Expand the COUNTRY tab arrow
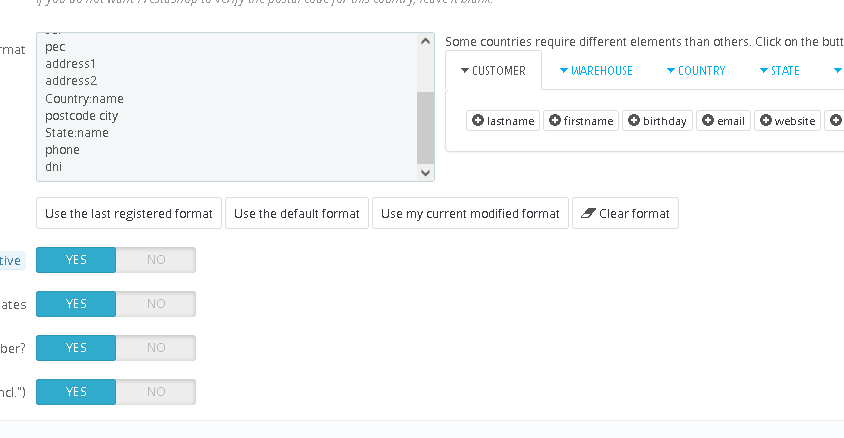 click(x=671, y=70)
